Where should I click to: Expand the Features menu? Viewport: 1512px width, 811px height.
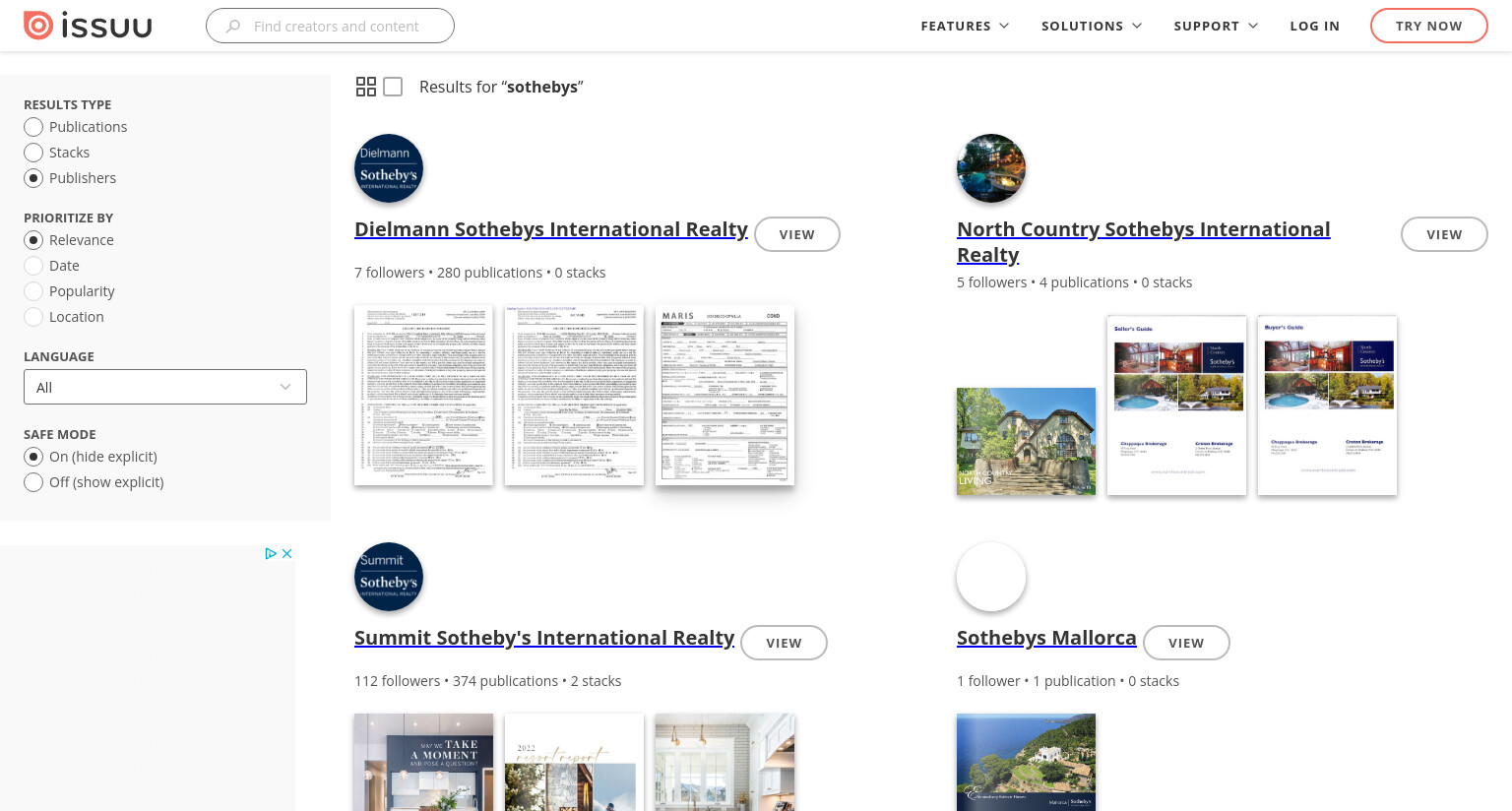tap(965, 26)
